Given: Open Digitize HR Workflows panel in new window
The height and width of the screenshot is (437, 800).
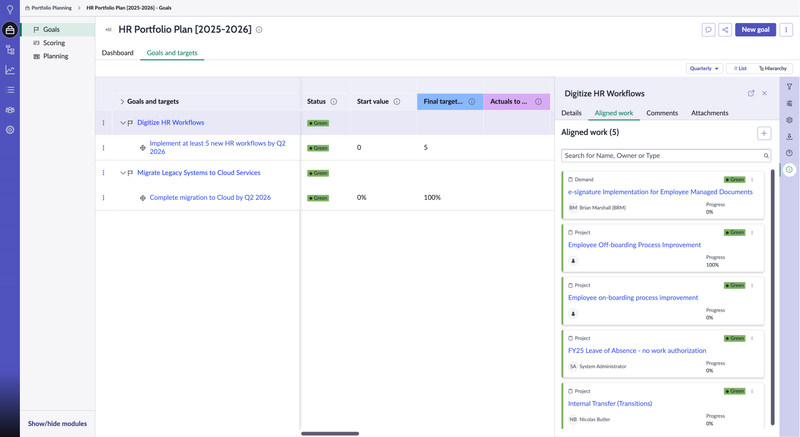Looking at the screenshot, I should coord(751,93).
